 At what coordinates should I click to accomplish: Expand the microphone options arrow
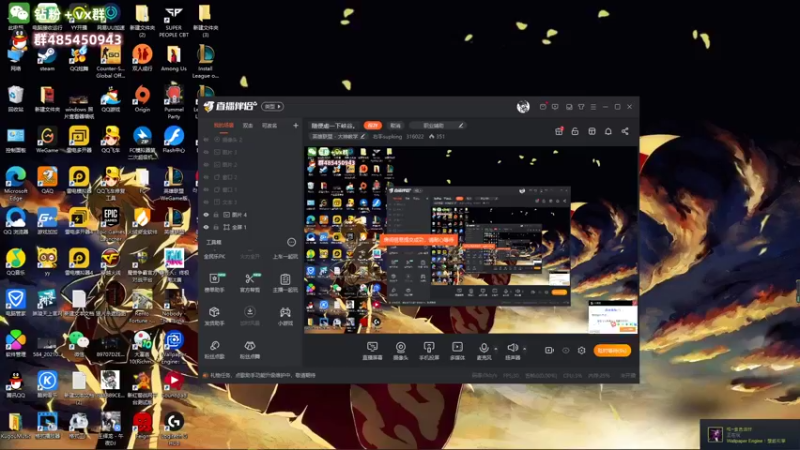pos(496,349)
